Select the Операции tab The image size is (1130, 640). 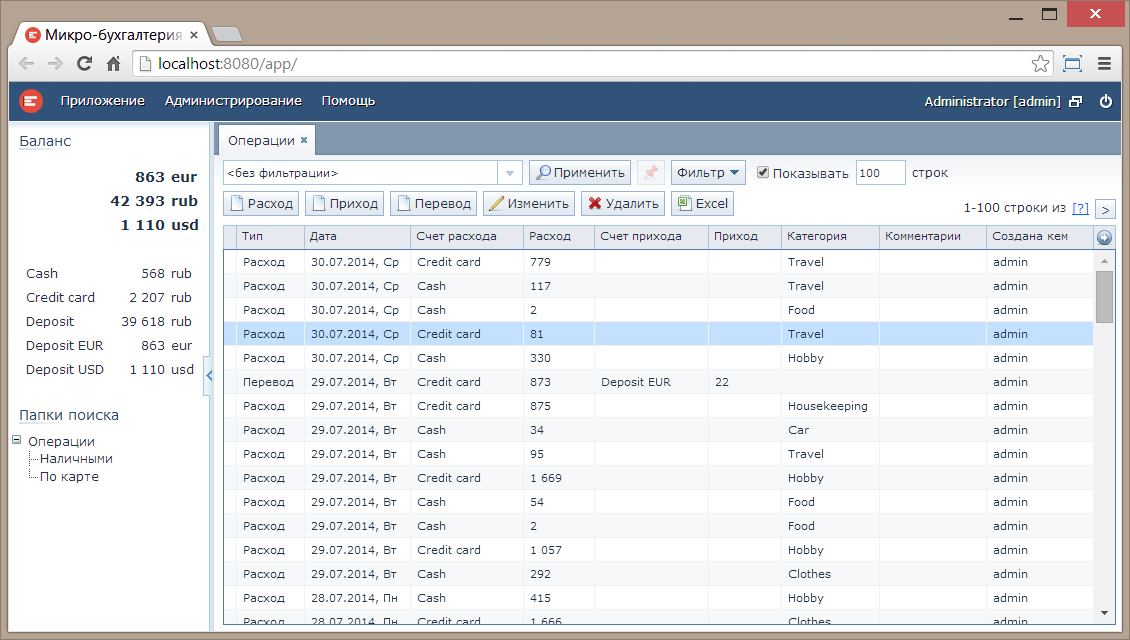click(261, 141)
